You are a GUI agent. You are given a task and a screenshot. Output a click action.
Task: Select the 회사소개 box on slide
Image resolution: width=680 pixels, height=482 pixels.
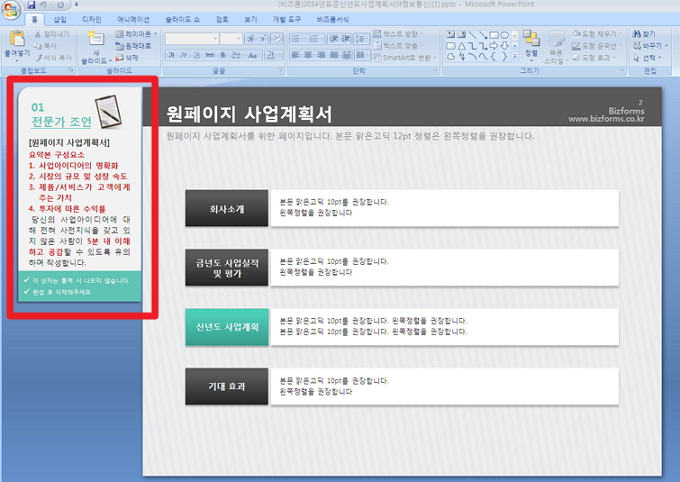click(x=226, y=208)
